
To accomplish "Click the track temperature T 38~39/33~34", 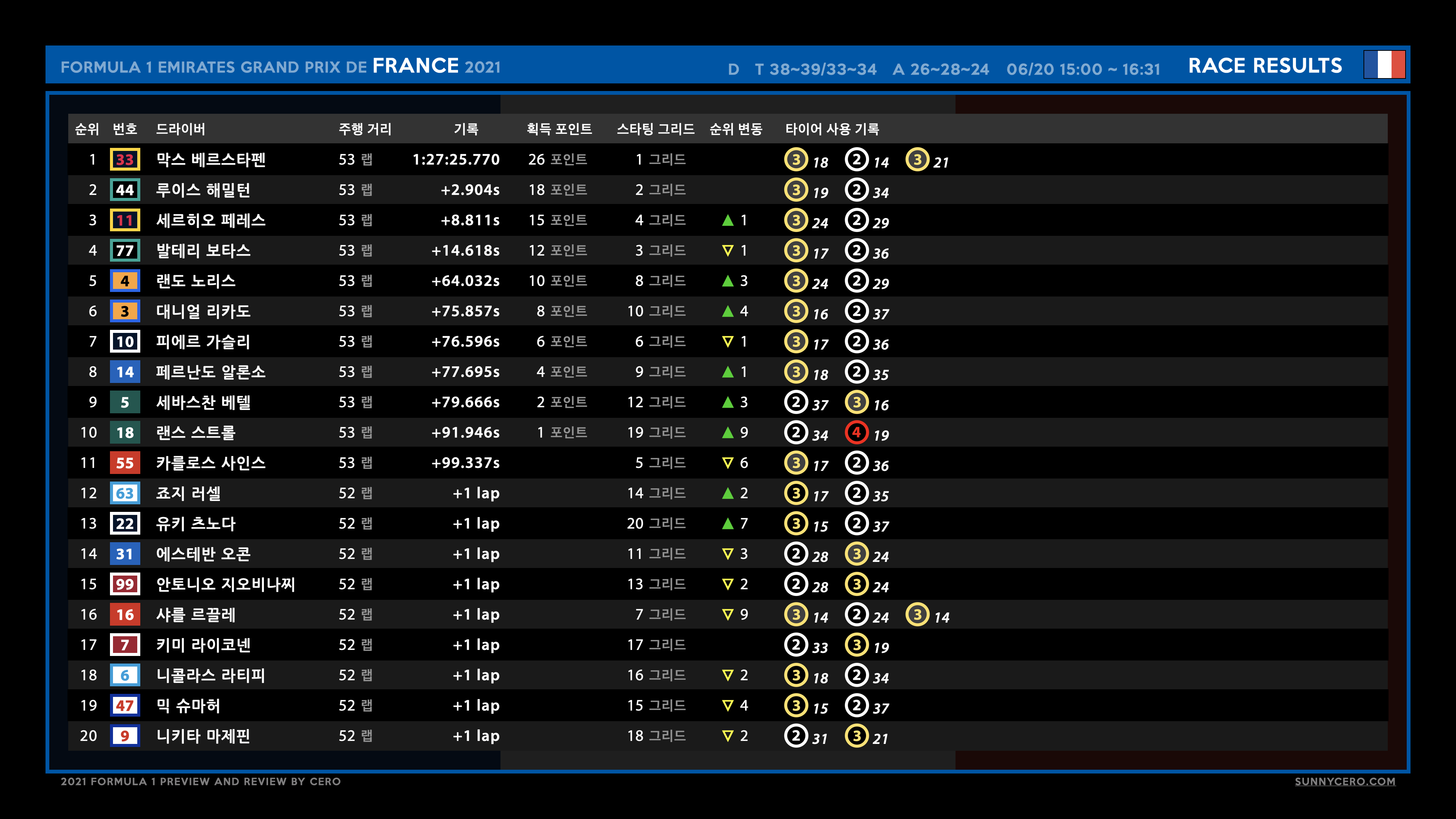I will [x=816, y=69].
